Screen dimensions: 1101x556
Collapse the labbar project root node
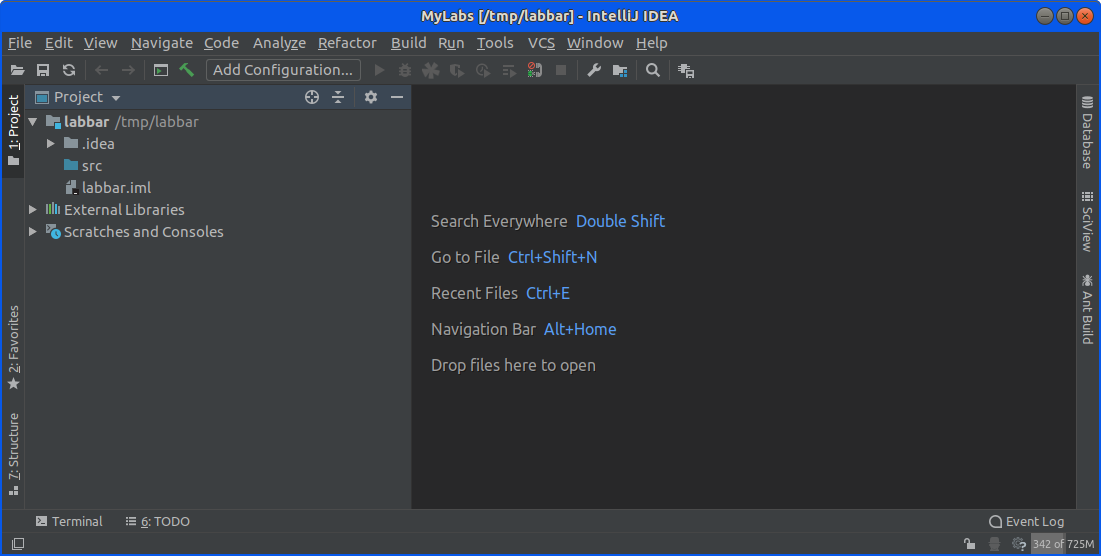pos(33,121)
